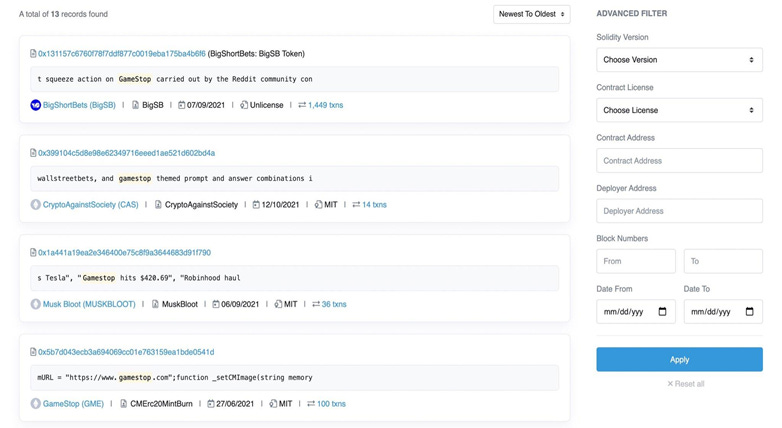View the 100 txns link

331,404
